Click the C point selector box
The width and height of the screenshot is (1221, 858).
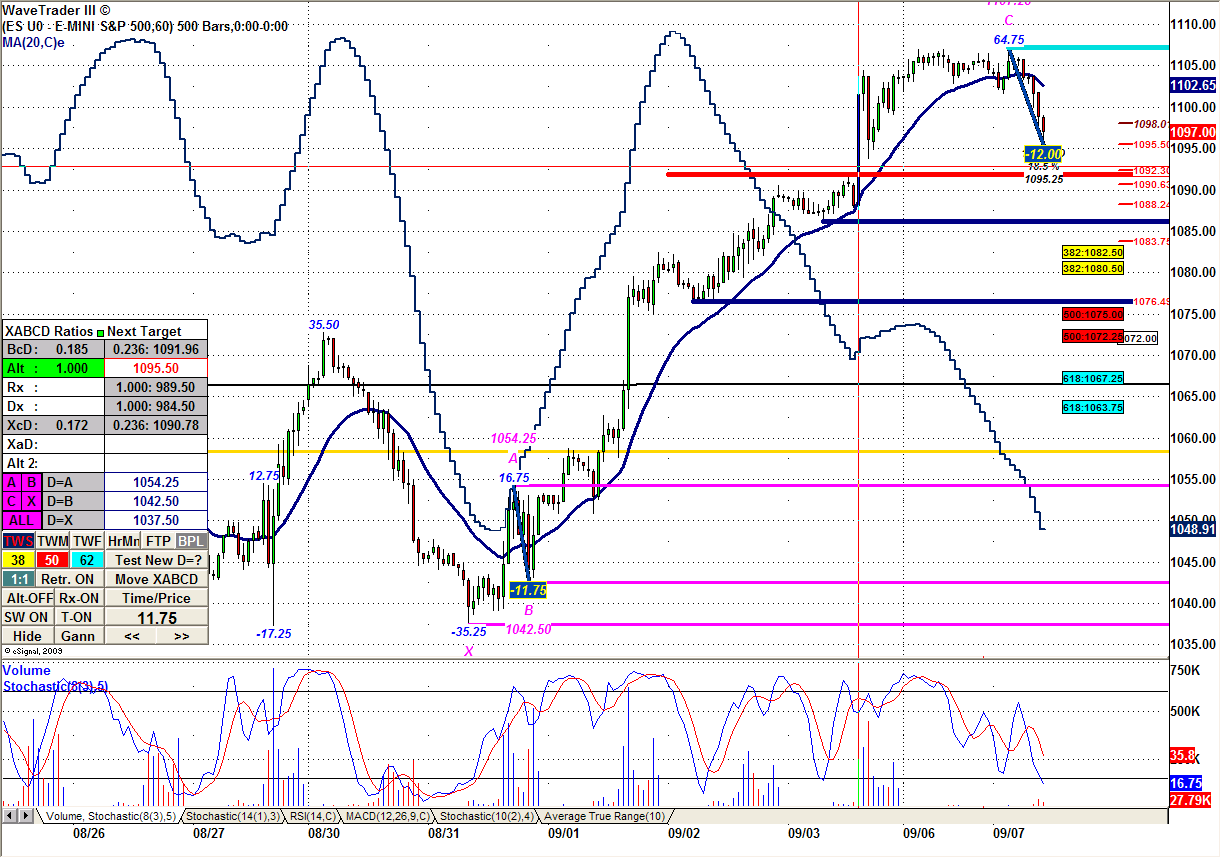tap(12, 501)
